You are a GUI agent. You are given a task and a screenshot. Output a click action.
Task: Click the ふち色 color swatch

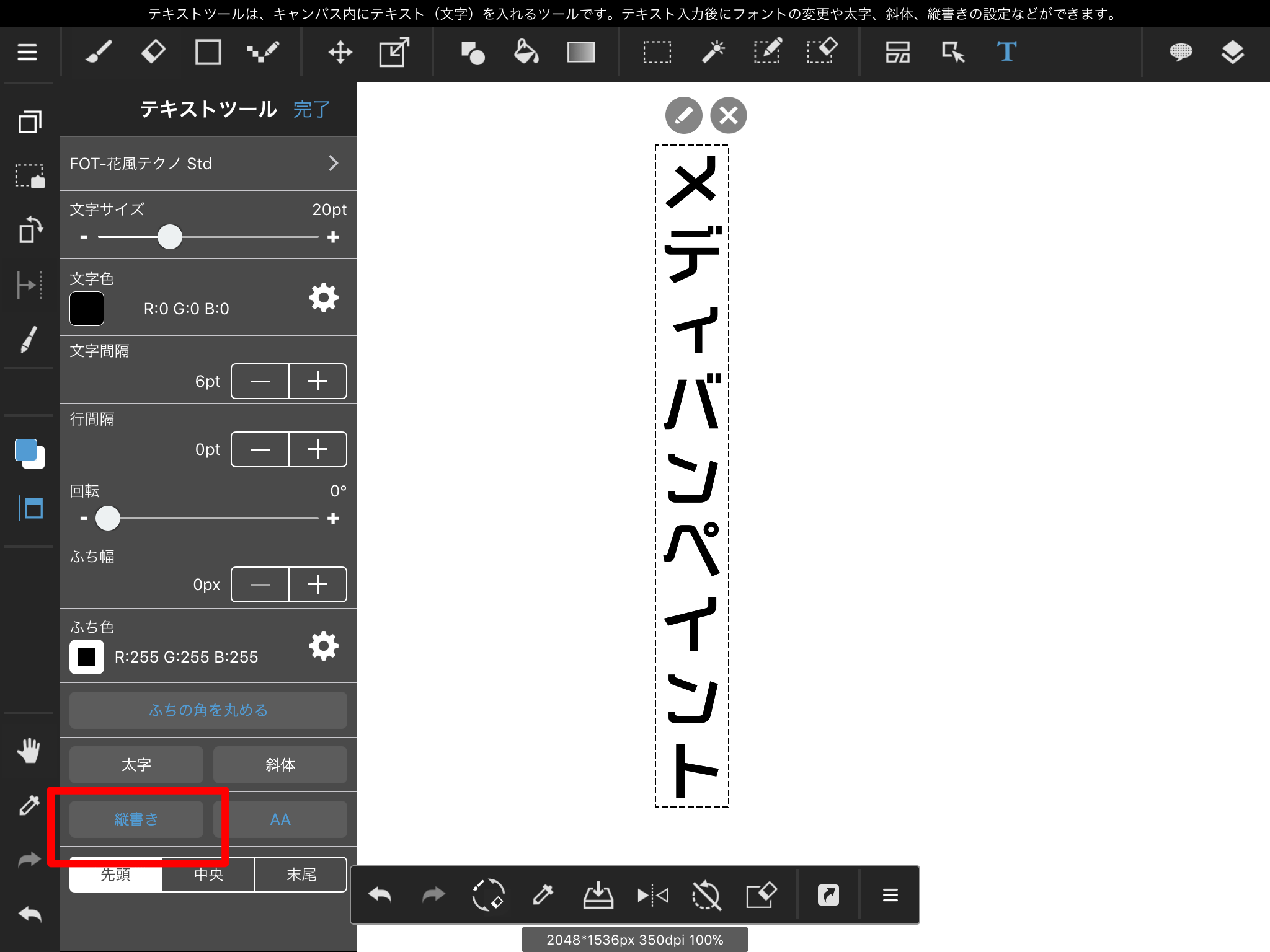coord(87,657)
